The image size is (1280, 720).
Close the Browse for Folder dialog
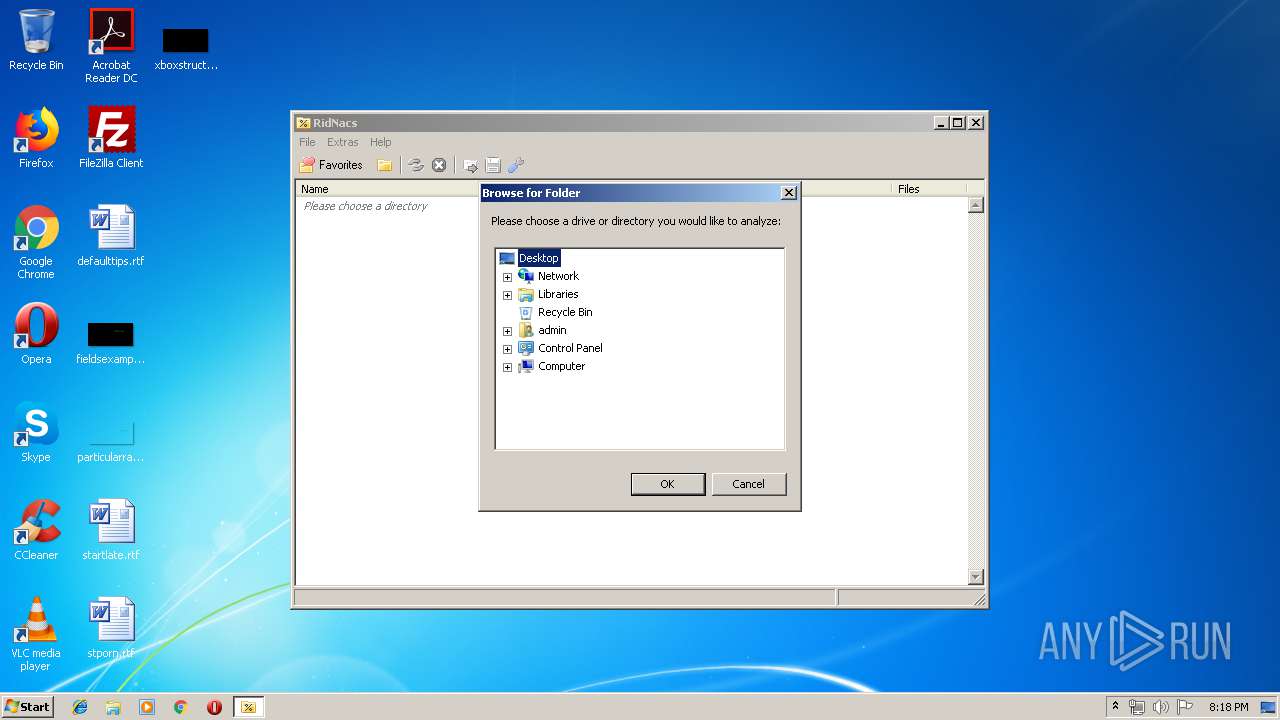pyautogui.click(x=788, y=193)
